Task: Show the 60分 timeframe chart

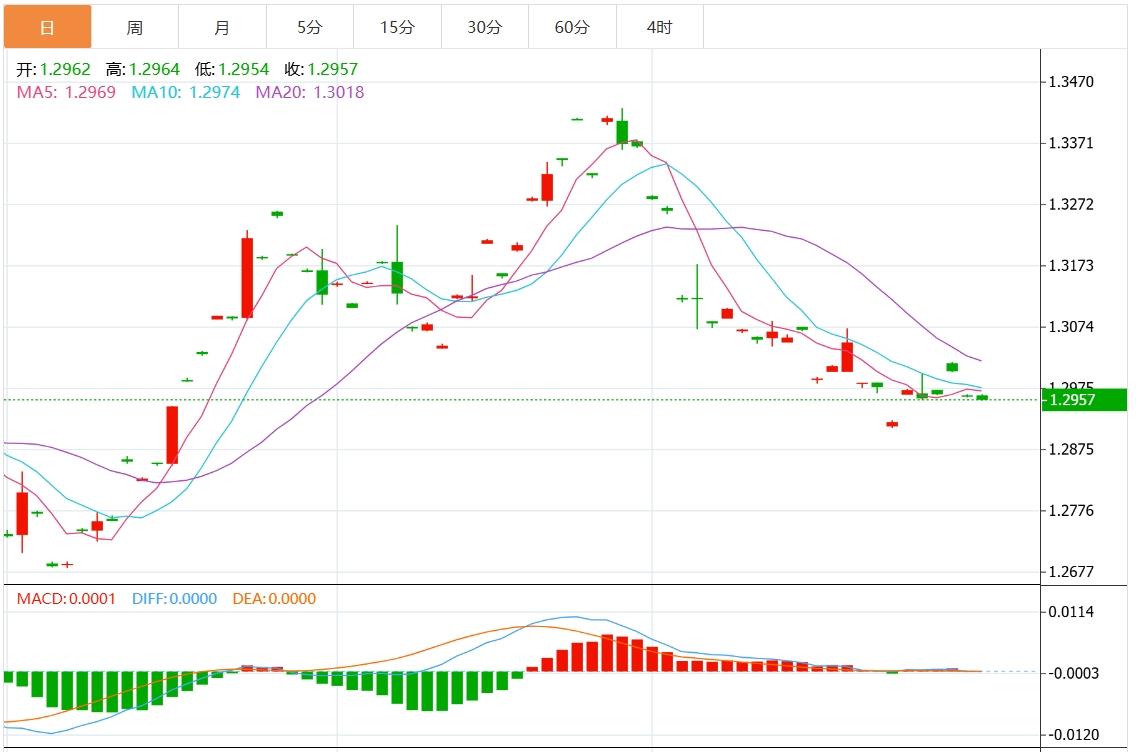Action: (x=572, y=27)
